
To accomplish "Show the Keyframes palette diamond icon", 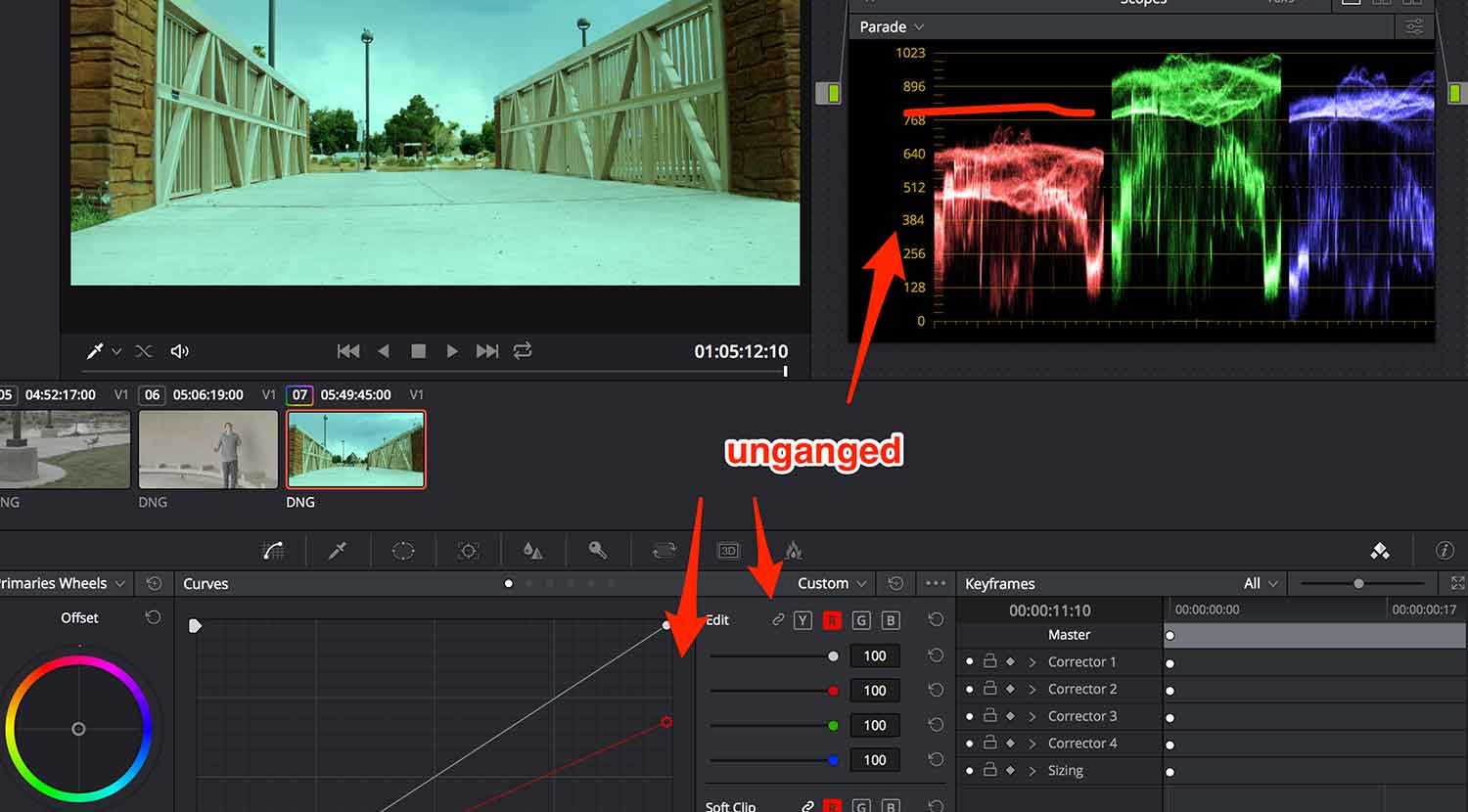I will tap(1380, 551).
